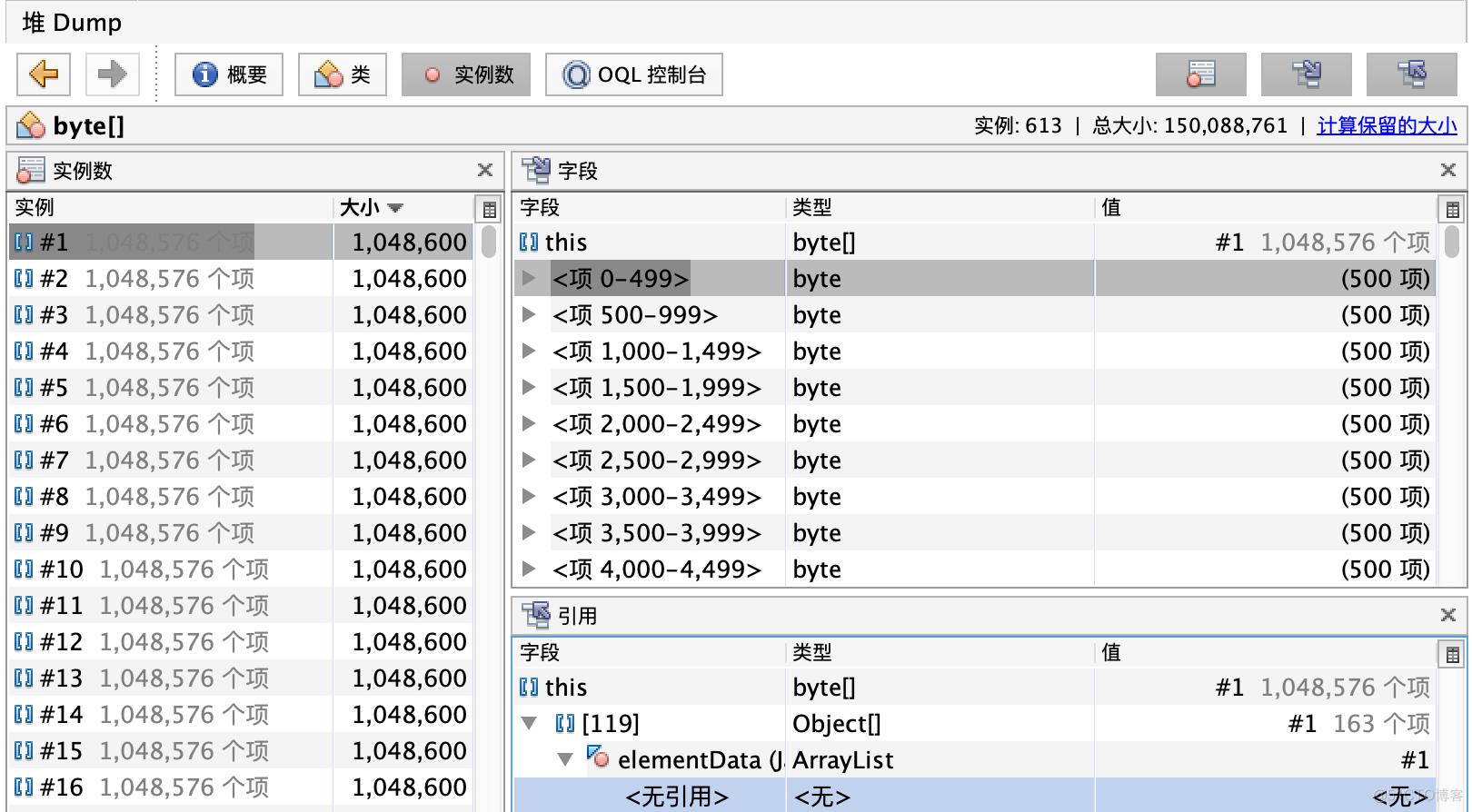The height and width of the screenshot is (812, 1472).
Task: Close the 引用 panel
Action: (1448, 616)
